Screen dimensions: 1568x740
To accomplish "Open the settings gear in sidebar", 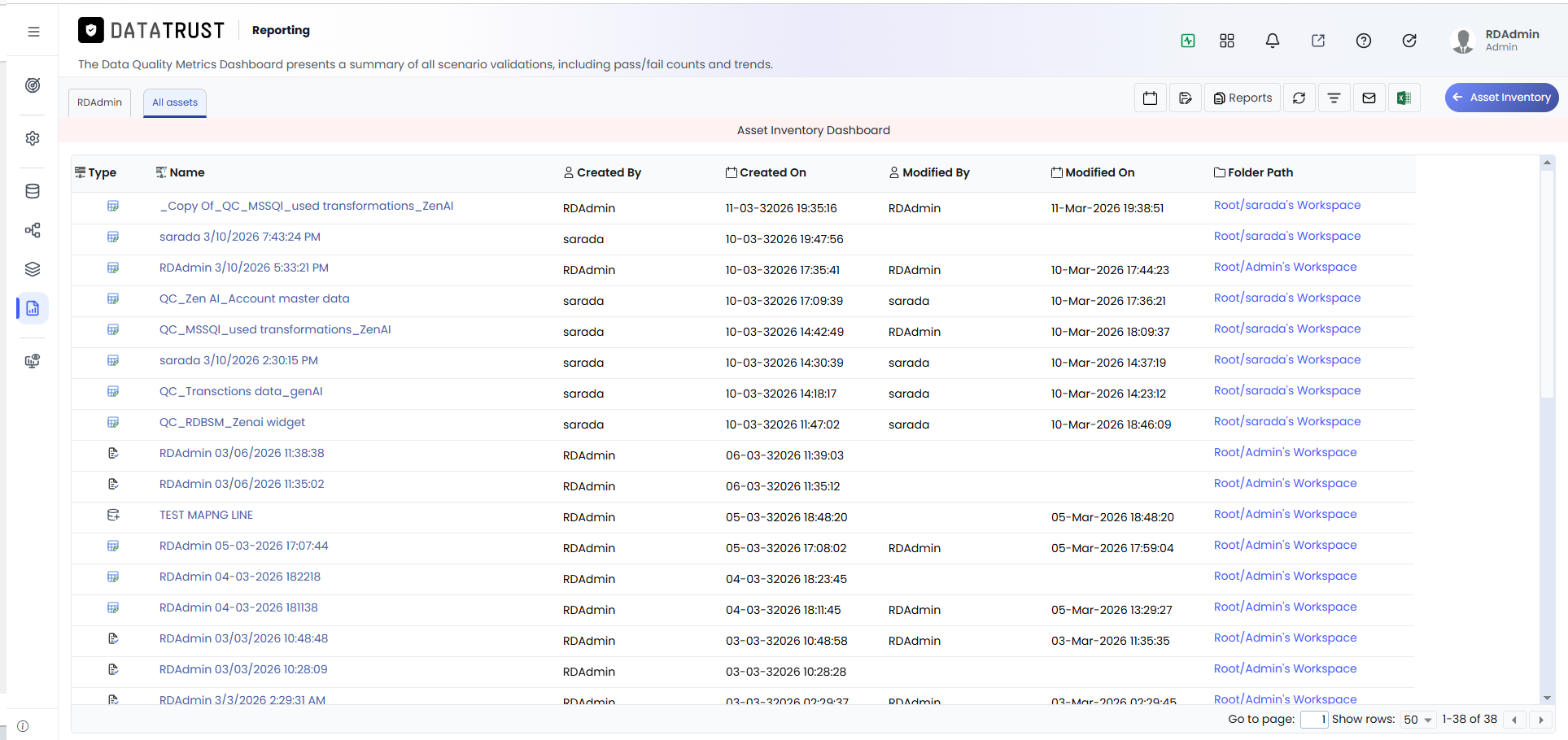I will point(33,138).
